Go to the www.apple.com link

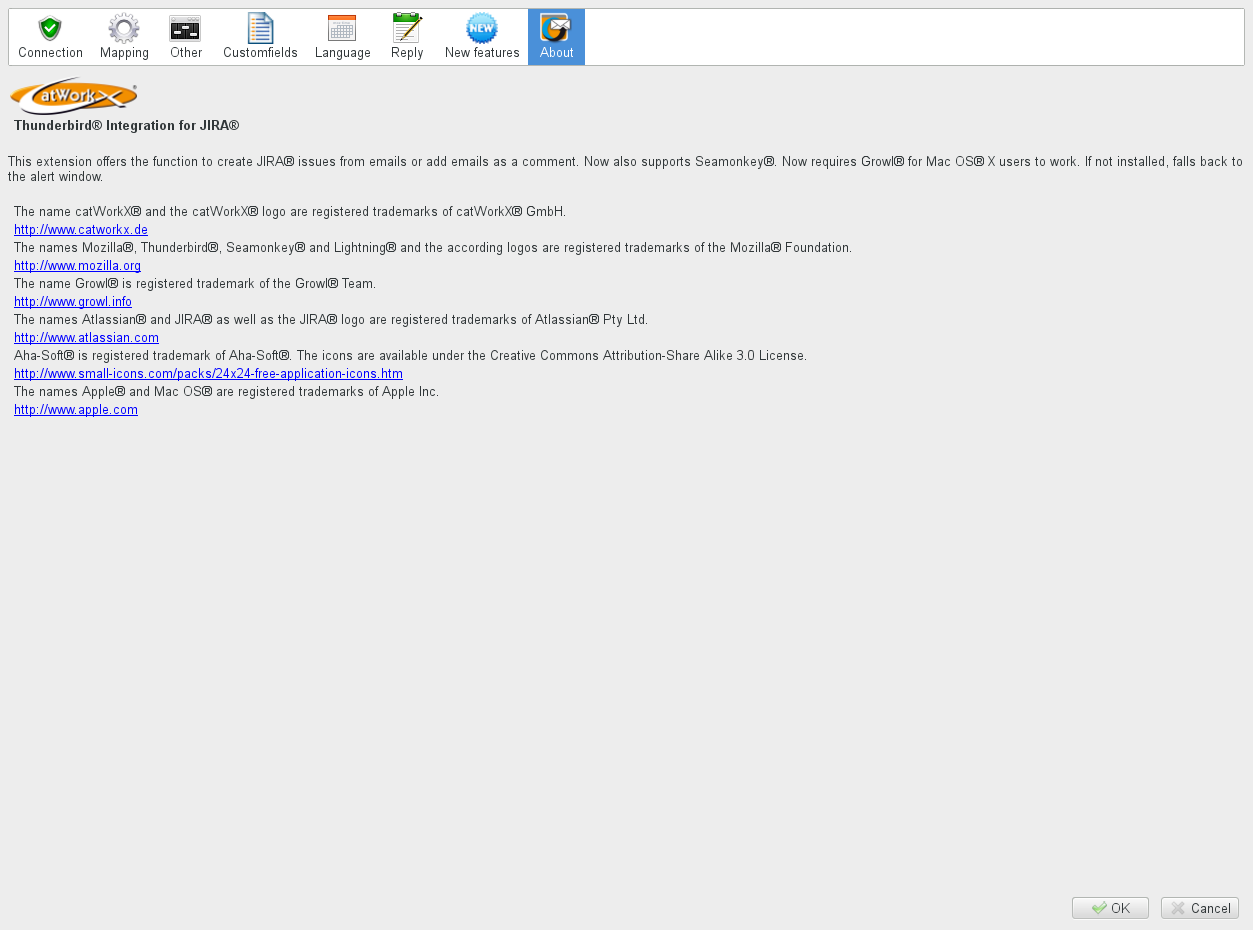pos(76,410)
